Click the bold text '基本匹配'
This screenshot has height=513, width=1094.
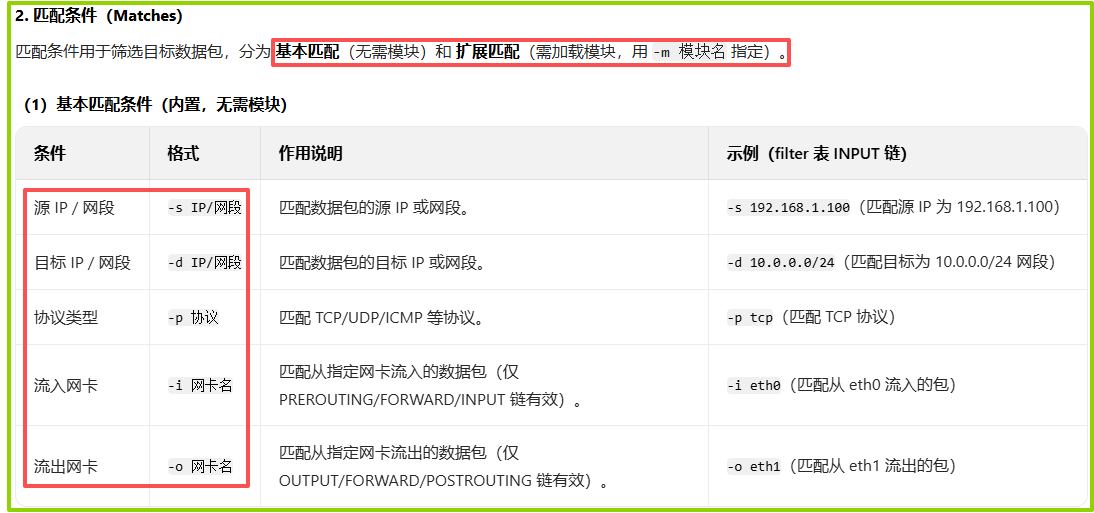(x=307, y=52)
